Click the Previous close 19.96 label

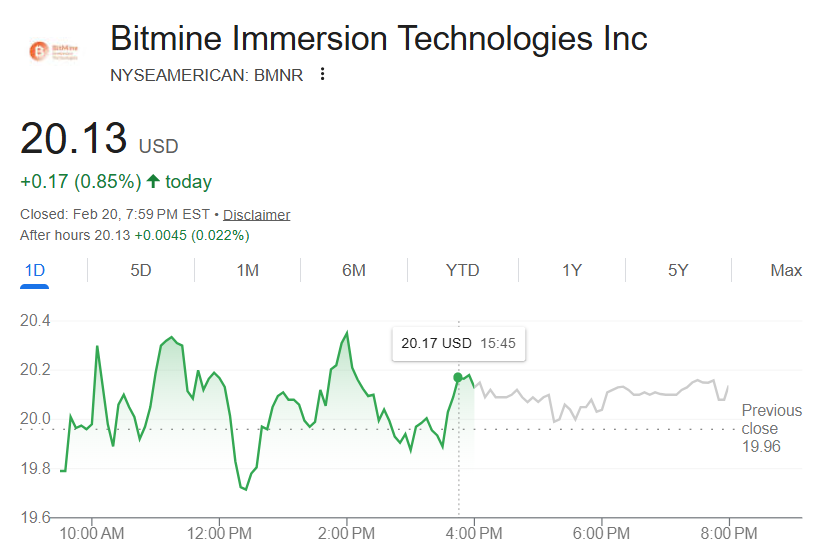click(x=771, y=428)
